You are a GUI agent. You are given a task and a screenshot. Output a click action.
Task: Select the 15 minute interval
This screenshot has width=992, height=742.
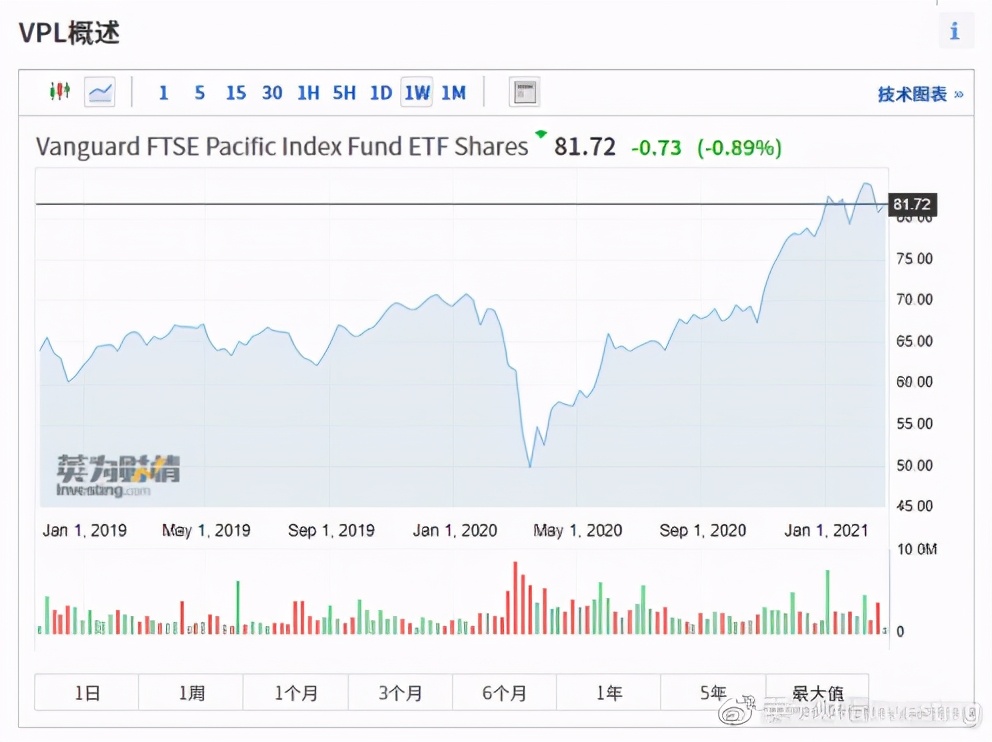tap(235, 93)
